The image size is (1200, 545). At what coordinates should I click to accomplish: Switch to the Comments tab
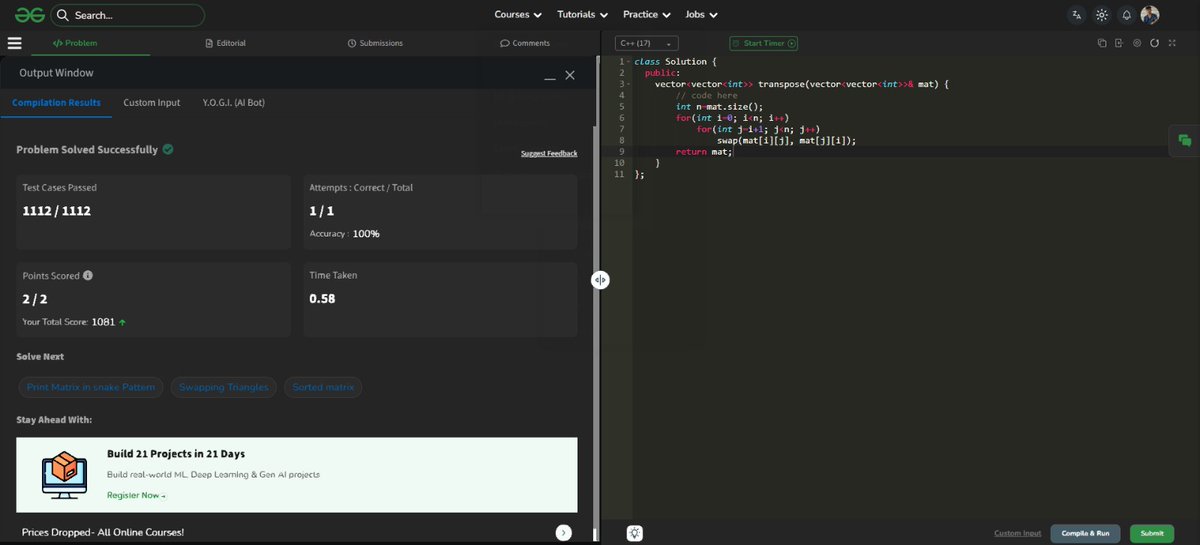[525, 43]
